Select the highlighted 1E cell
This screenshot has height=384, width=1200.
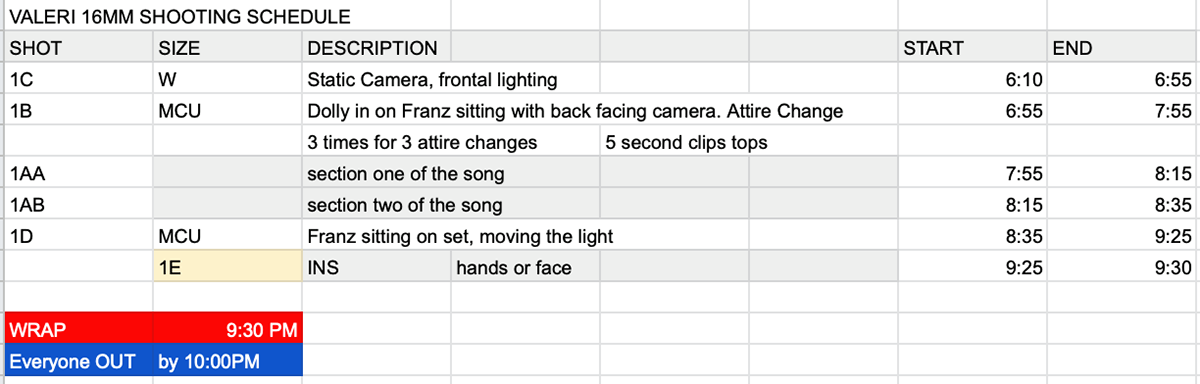pos(227,268)
